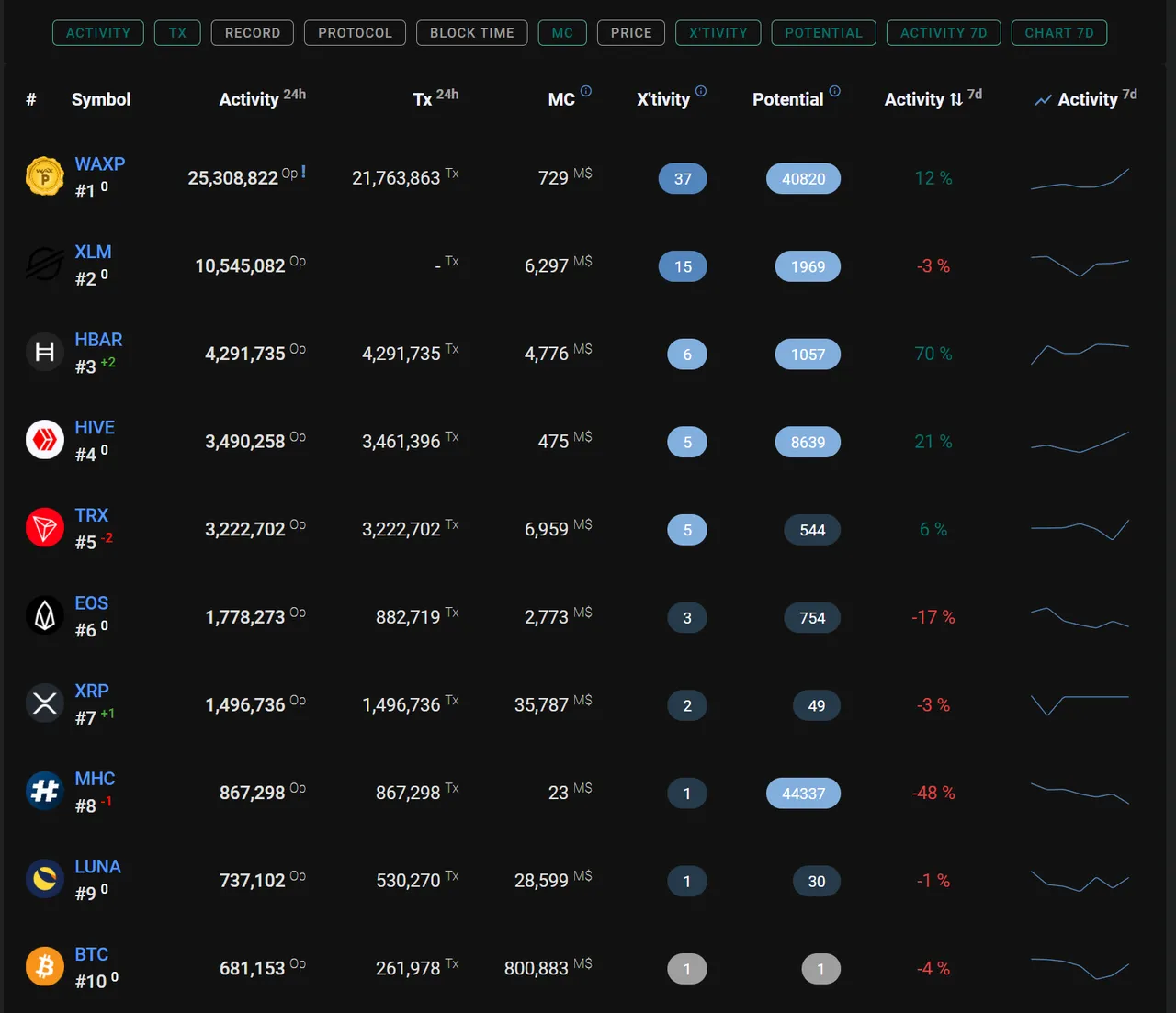Toggle the ACTIVITY 7D column filter
The image size is (1176, 1013).
[x=944, y=33]
